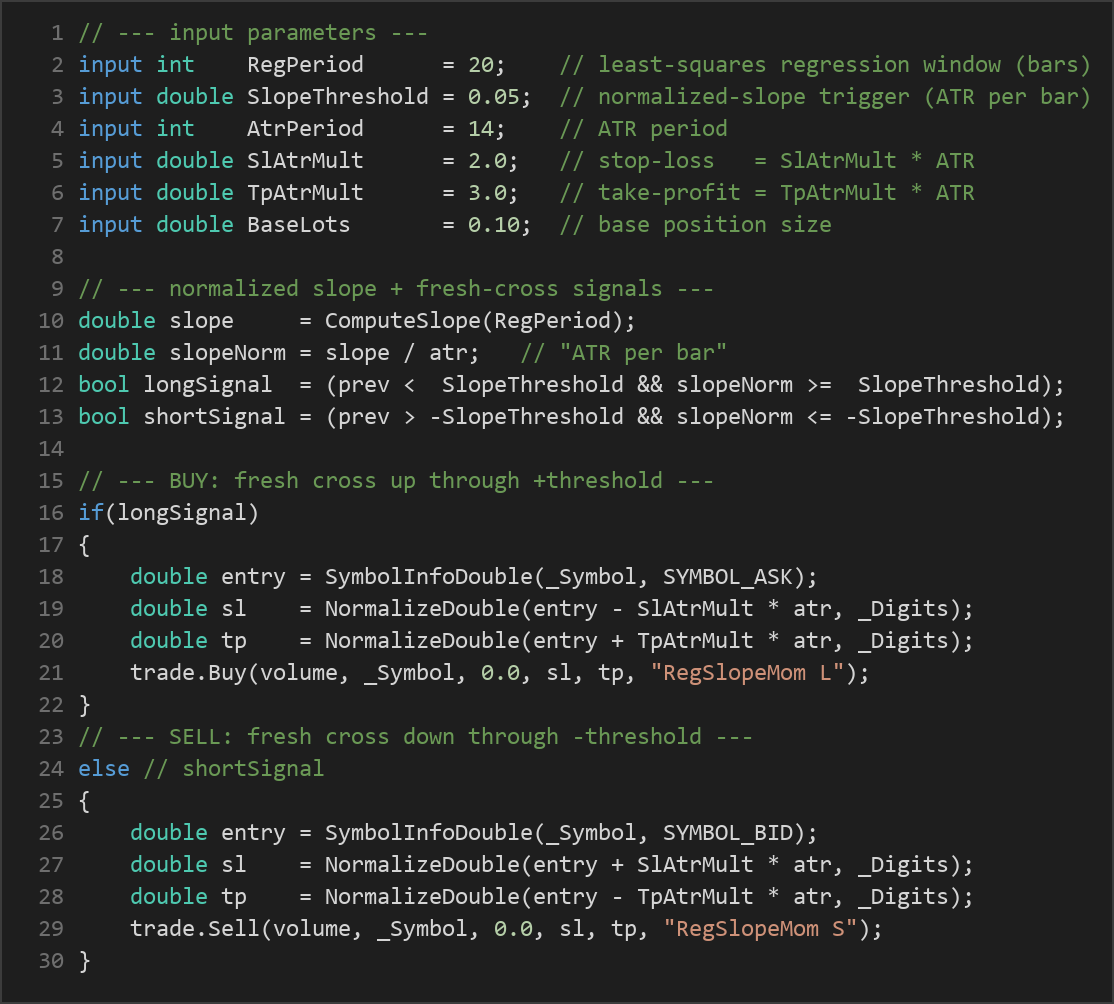1114x1004 pixels.
Task: Click the "input parameters" comment on line 1
Action: point(253,33)
